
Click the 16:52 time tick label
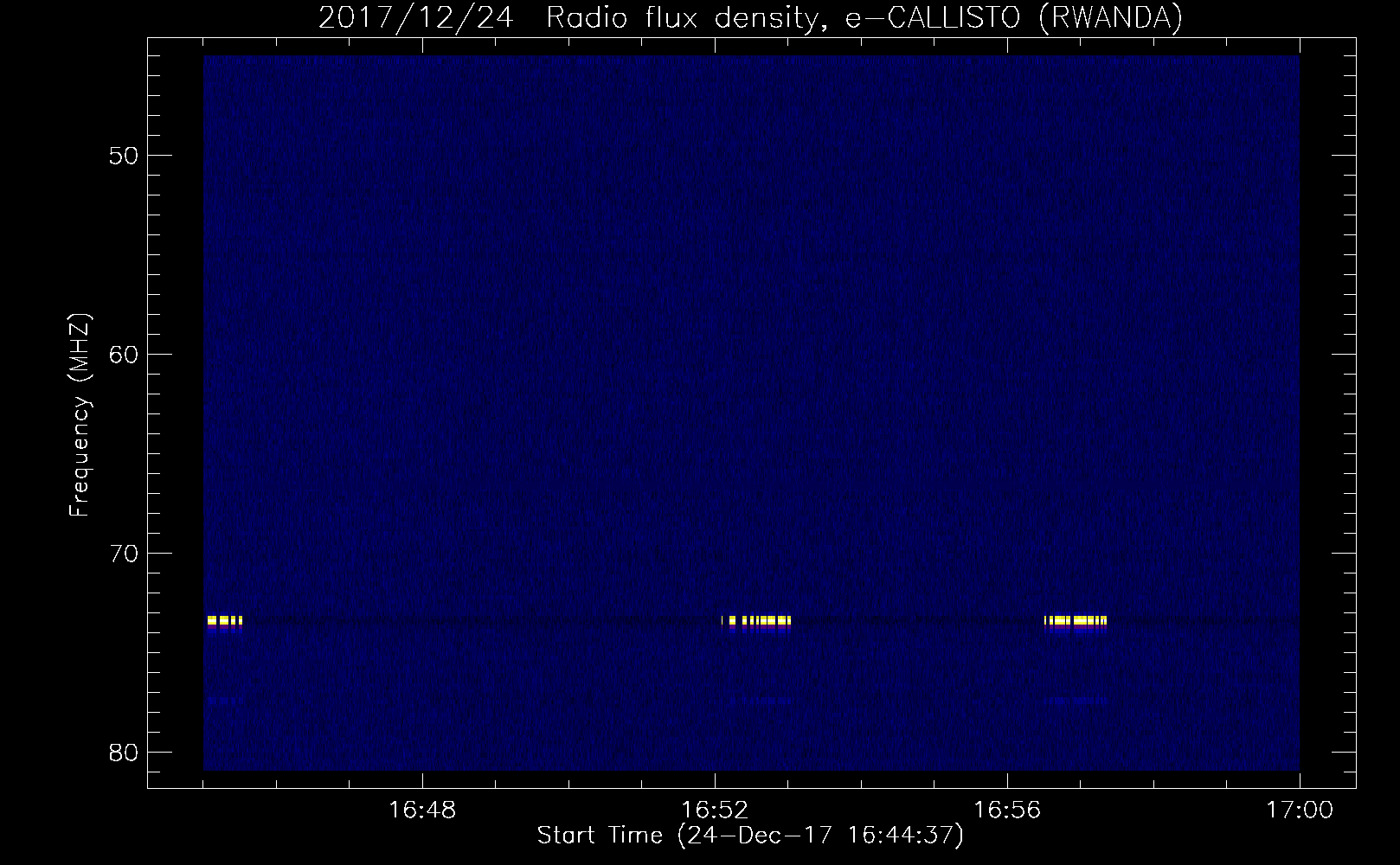click(x=715, y=811)
